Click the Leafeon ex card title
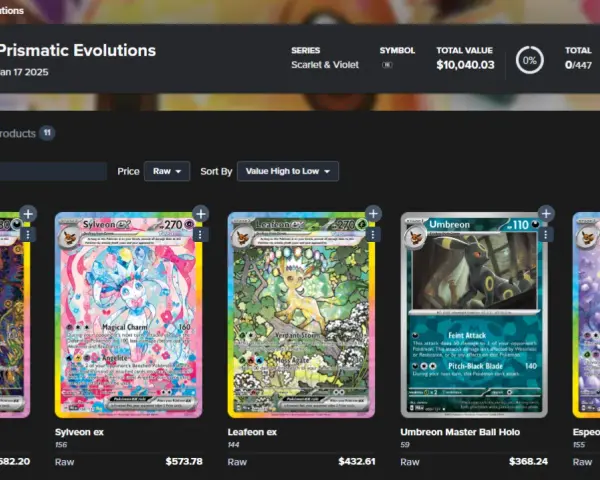 [252, 432]
